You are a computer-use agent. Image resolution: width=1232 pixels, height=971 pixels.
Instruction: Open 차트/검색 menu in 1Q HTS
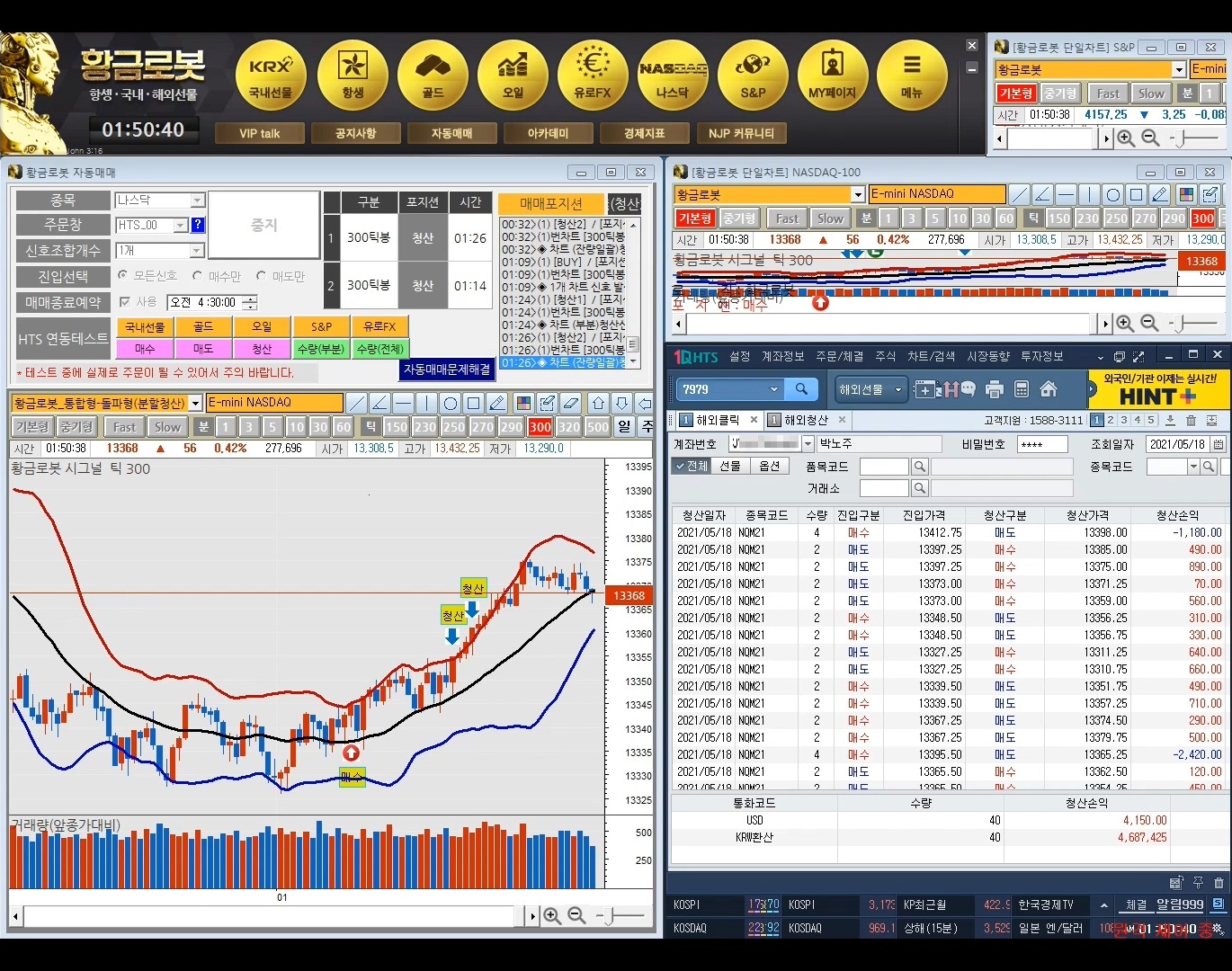[x=931, y=356]
